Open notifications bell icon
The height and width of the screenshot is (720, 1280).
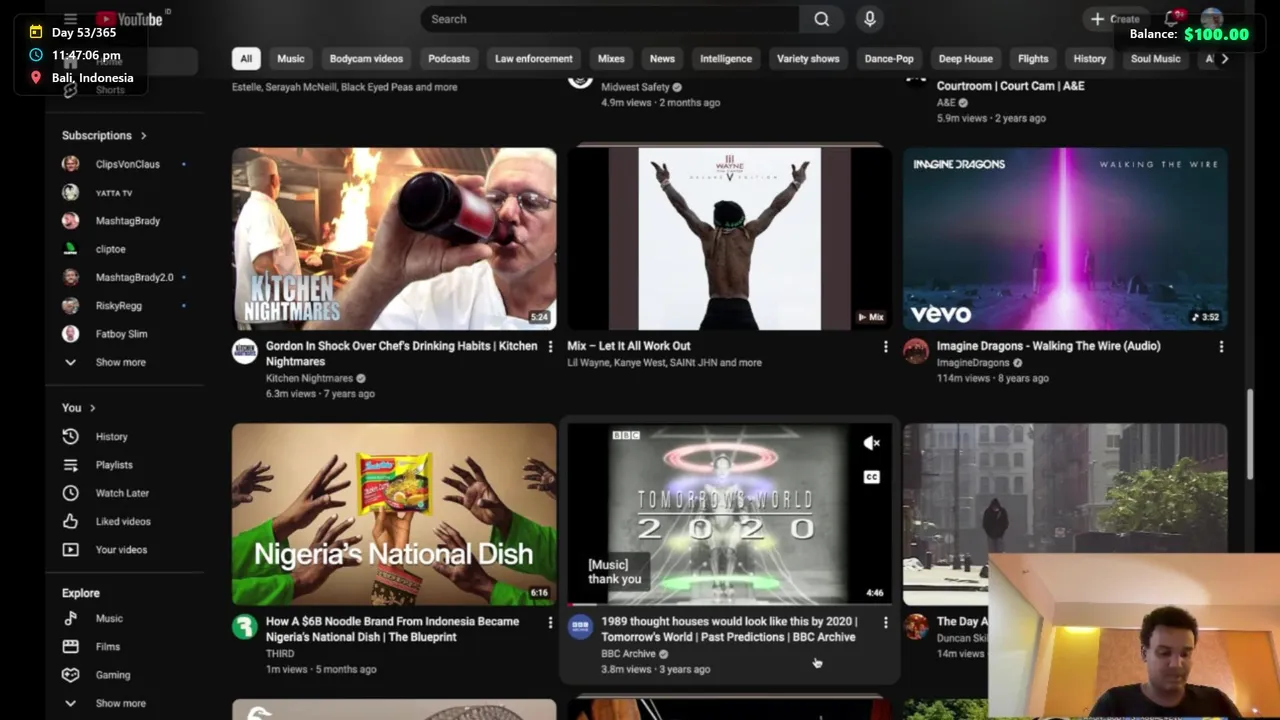coord(1171,19)
